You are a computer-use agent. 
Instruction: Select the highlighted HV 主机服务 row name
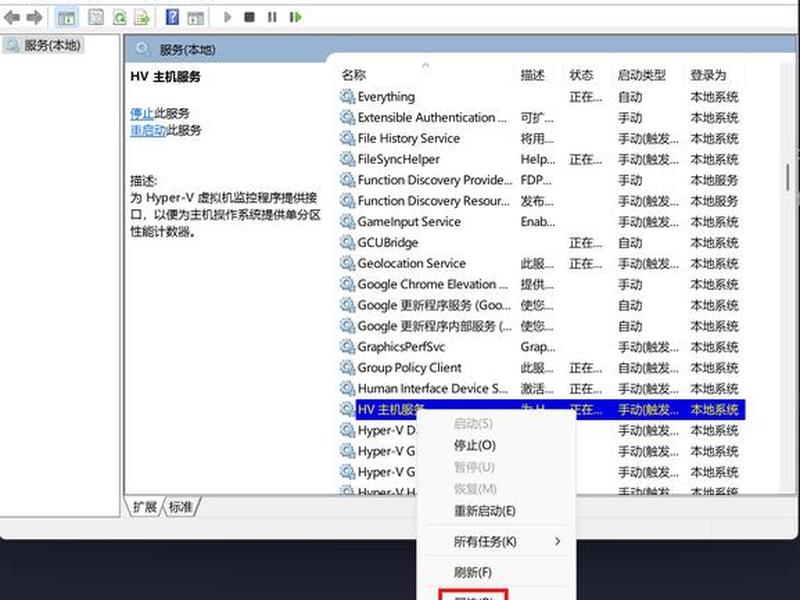[391, 410]
